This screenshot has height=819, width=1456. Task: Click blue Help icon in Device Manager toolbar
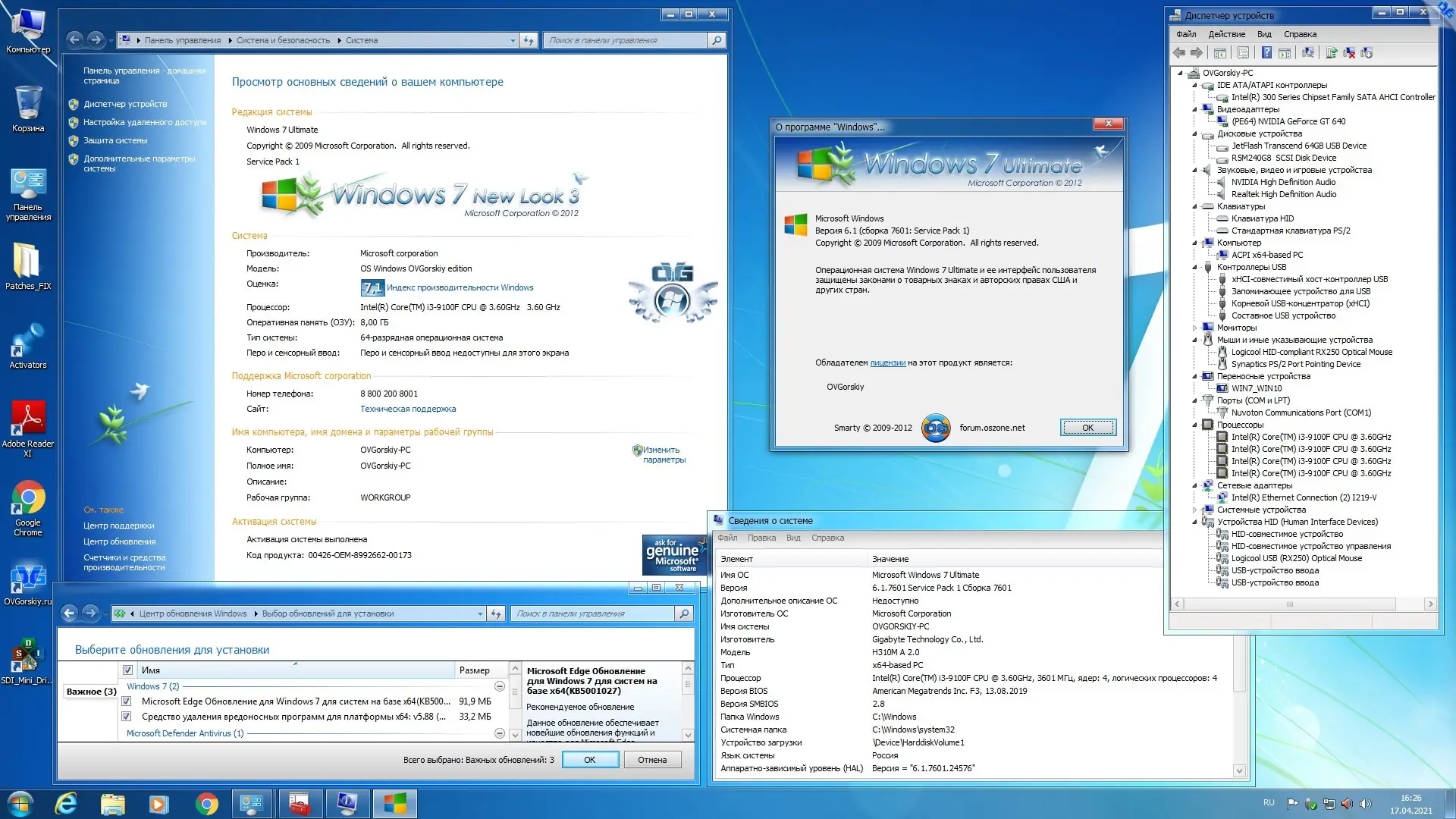click(x=1266, y=52)
